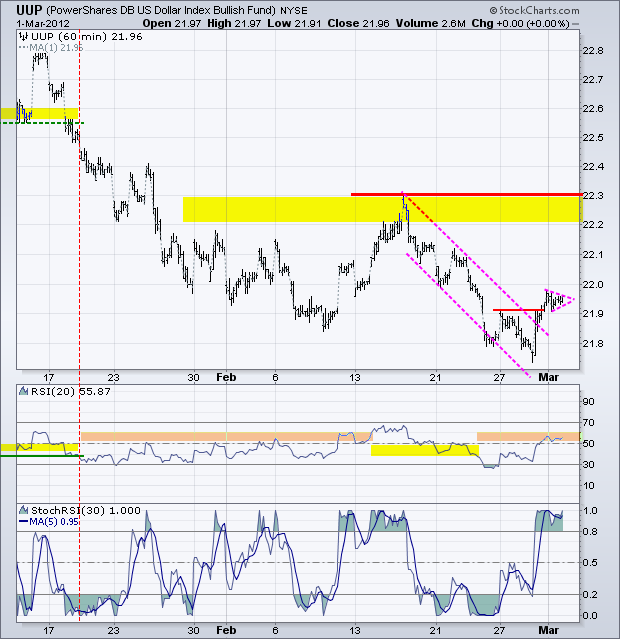Click the area icon beside StochRSI(30)
Image resolution: width=620 pixels, height=639 pixels.
(24, 510)
